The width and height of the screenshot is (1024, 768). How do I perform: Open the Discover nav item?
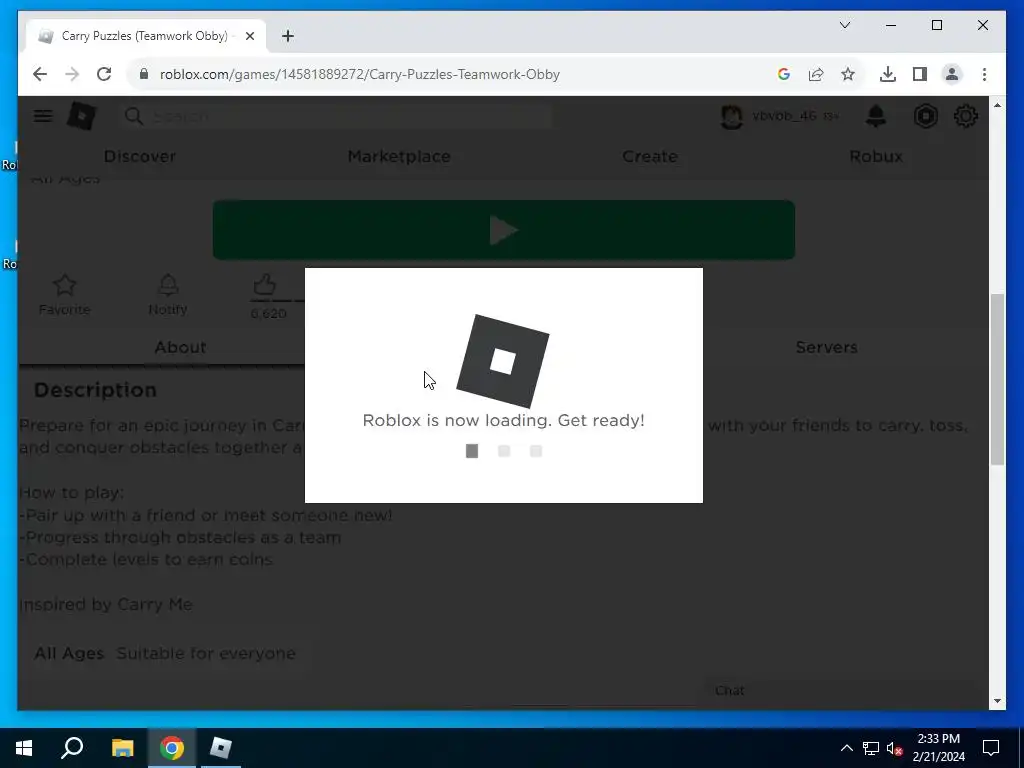pyautogui.click(x=140, y=156)
